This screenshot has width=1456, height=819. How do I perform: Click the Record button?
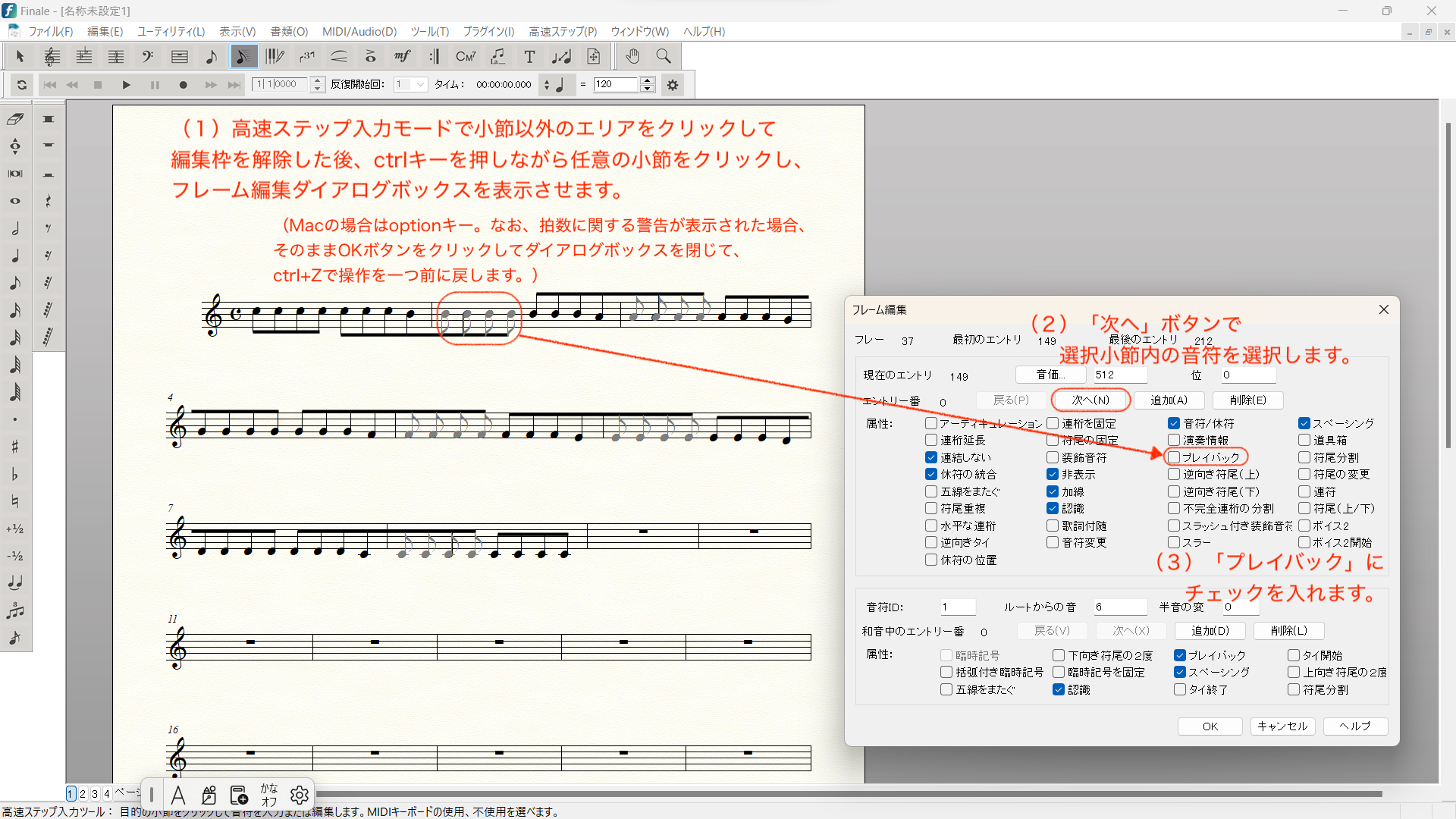(183, 85)
